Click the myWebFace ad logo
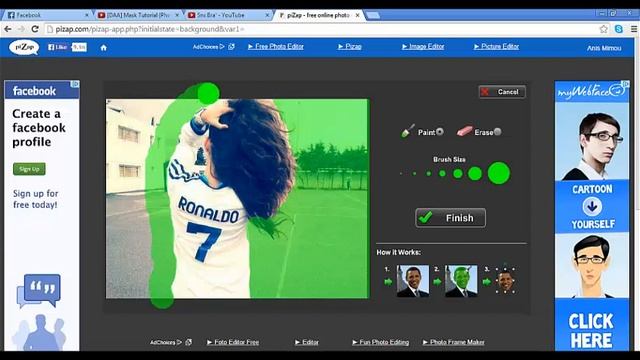The height and width of the screenshot is (360, 640). [591, 92]
